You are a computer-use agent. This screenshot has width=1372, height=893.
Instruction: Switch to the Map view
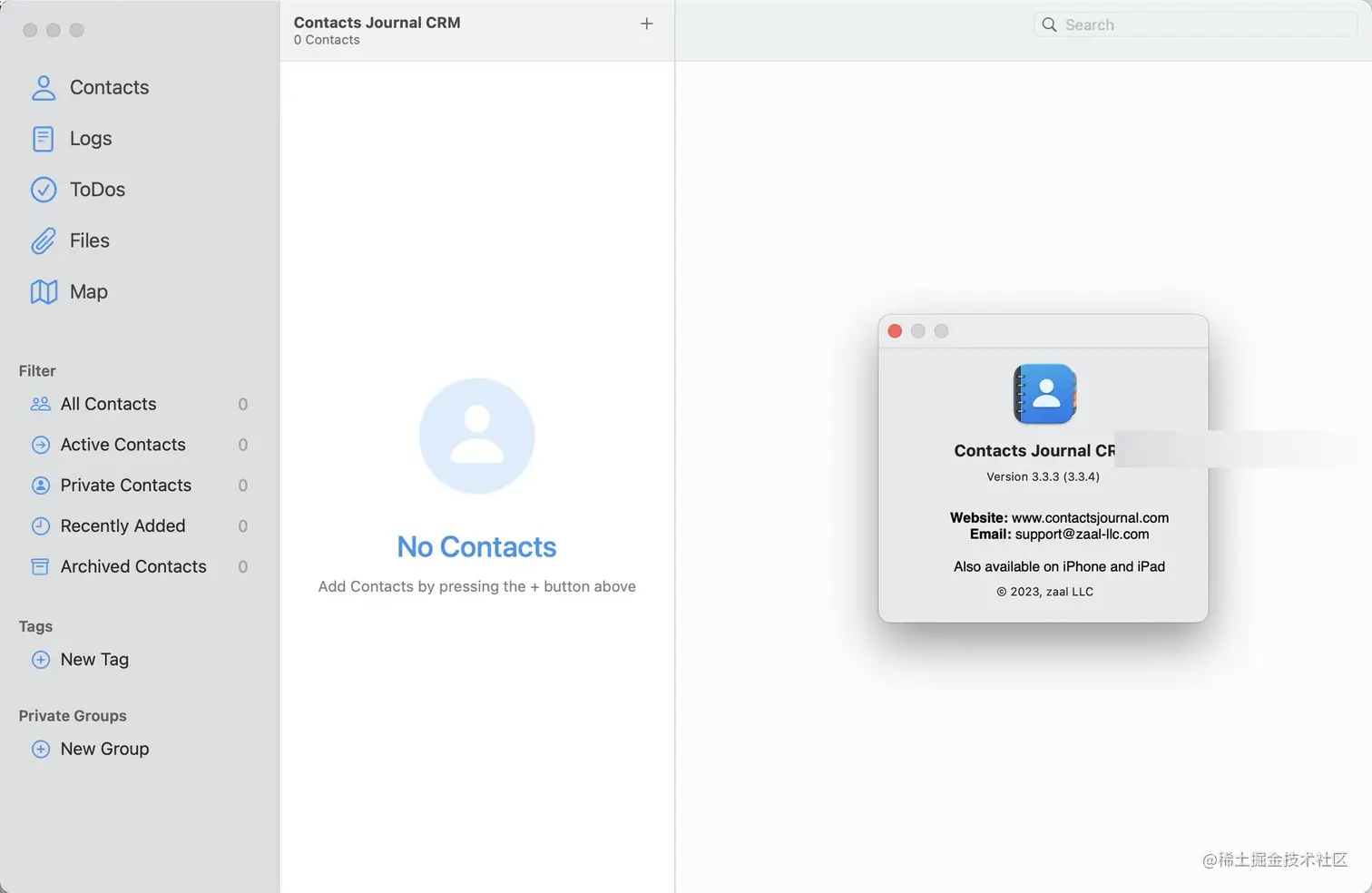tap(89, 291)
